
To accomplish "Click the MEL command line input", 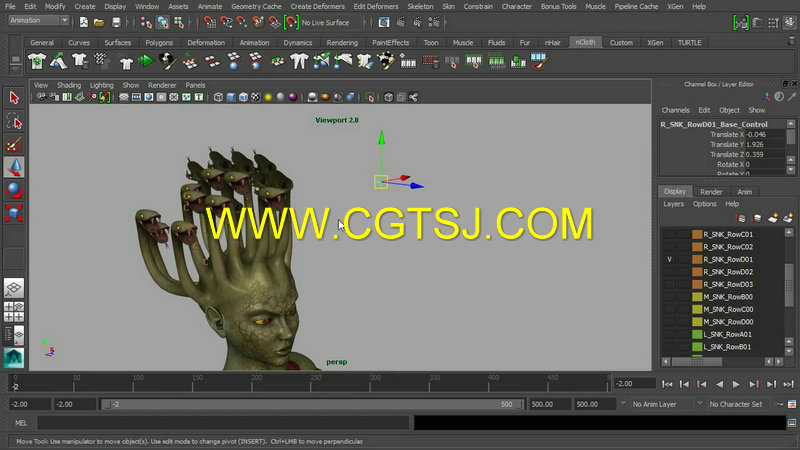I will (223, 423).
